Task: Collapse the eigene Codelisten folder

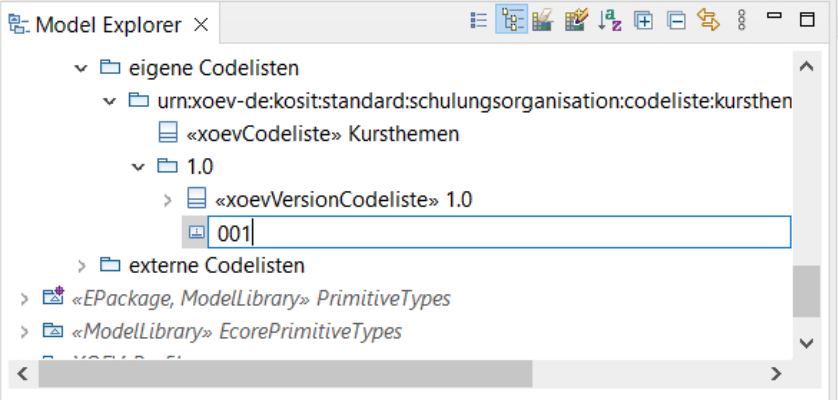Action: (80, 68)
